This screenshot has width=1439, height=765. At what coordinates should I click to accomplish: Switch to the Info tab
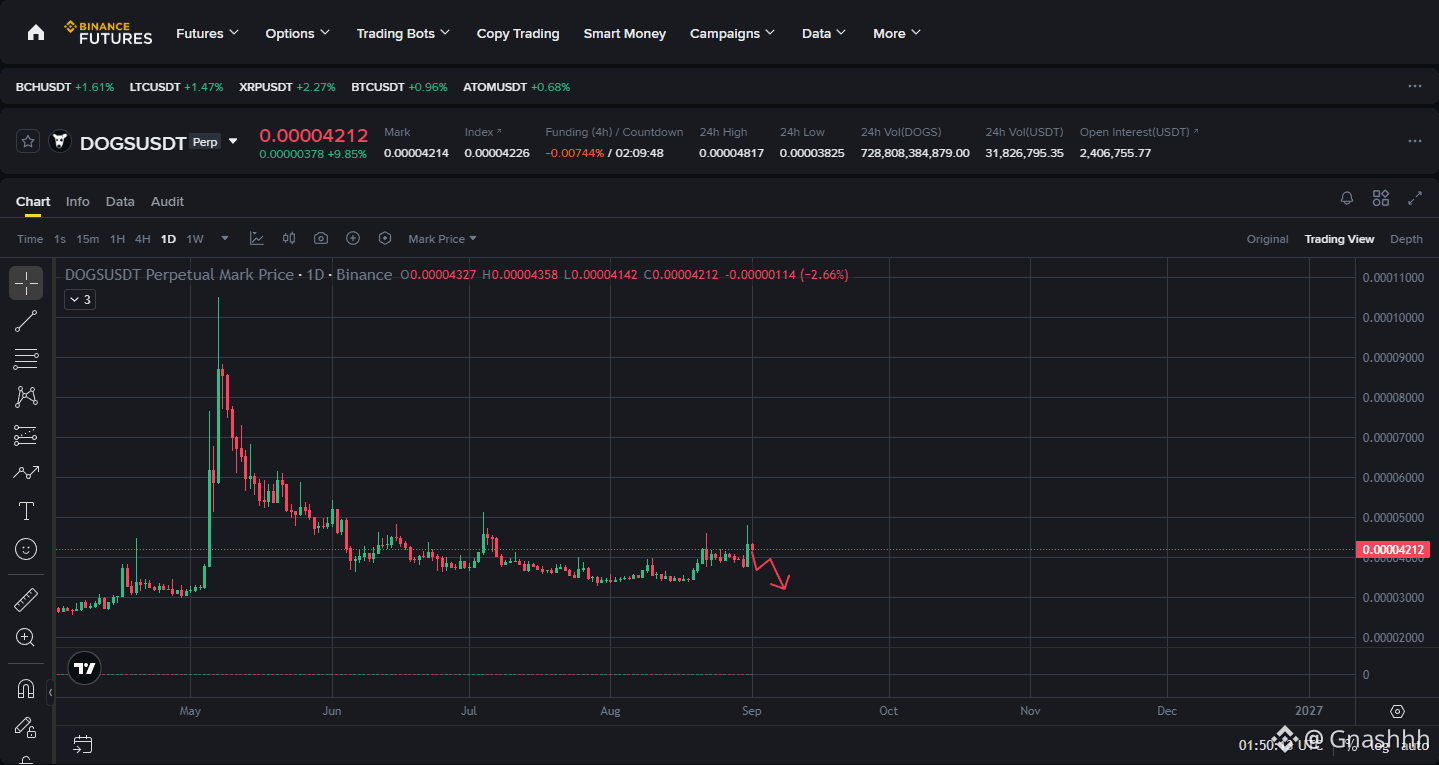point(78,201)
